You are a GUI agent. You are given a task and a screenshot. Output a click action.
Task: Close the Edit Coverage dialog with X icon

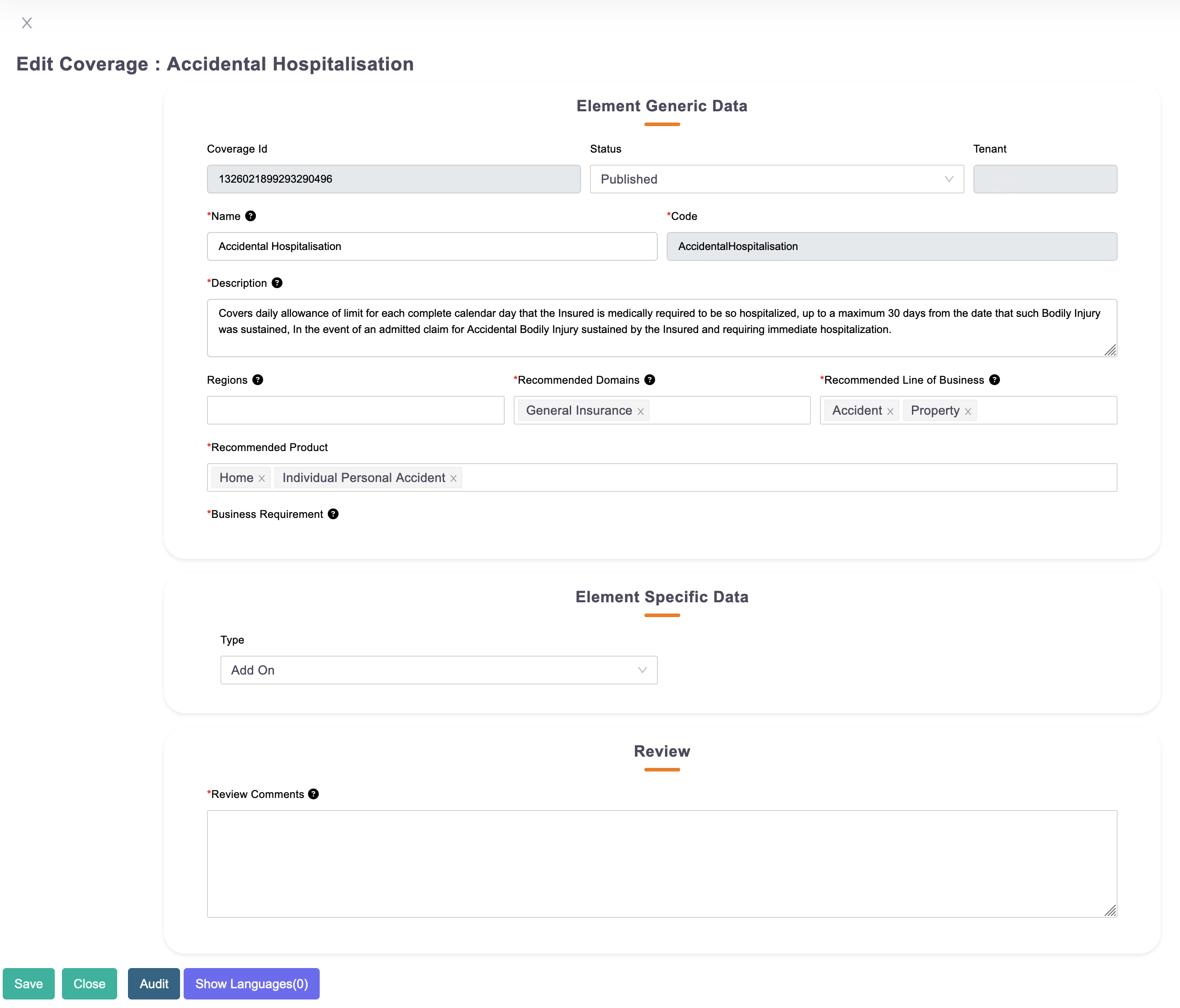[27, 23]
